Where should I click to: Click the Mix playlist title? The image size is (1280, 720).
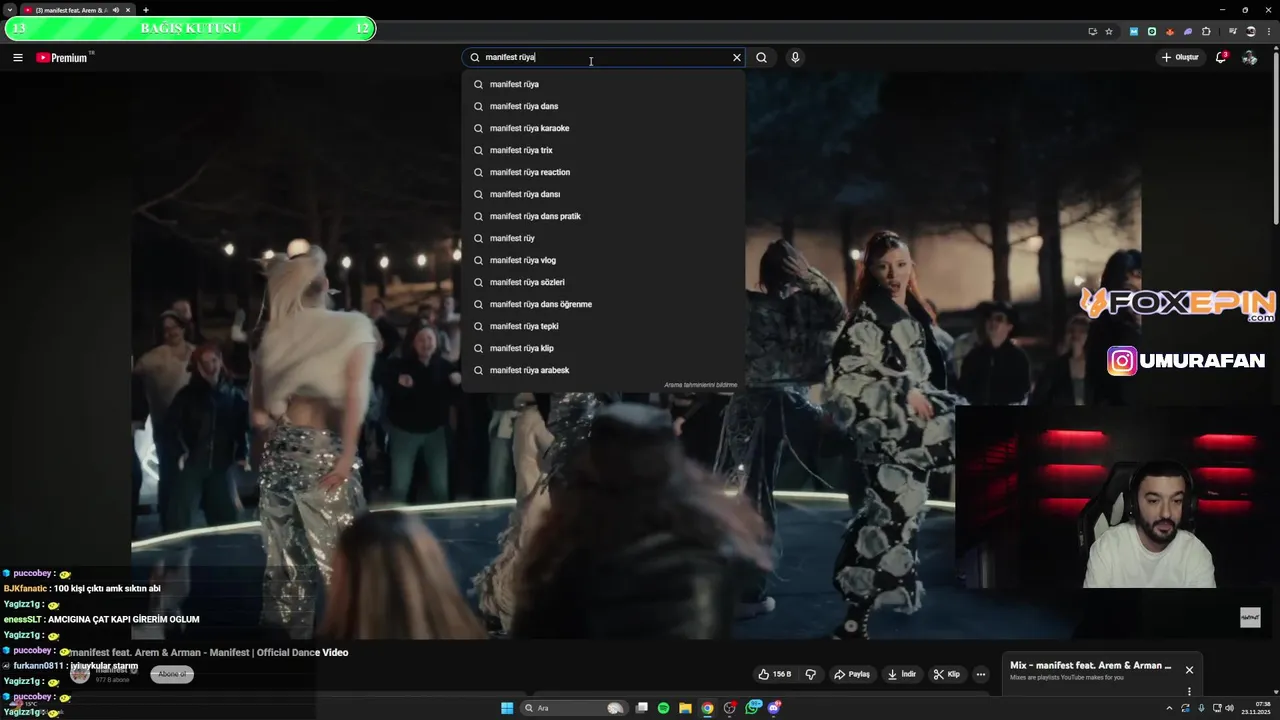[1090, 665]
